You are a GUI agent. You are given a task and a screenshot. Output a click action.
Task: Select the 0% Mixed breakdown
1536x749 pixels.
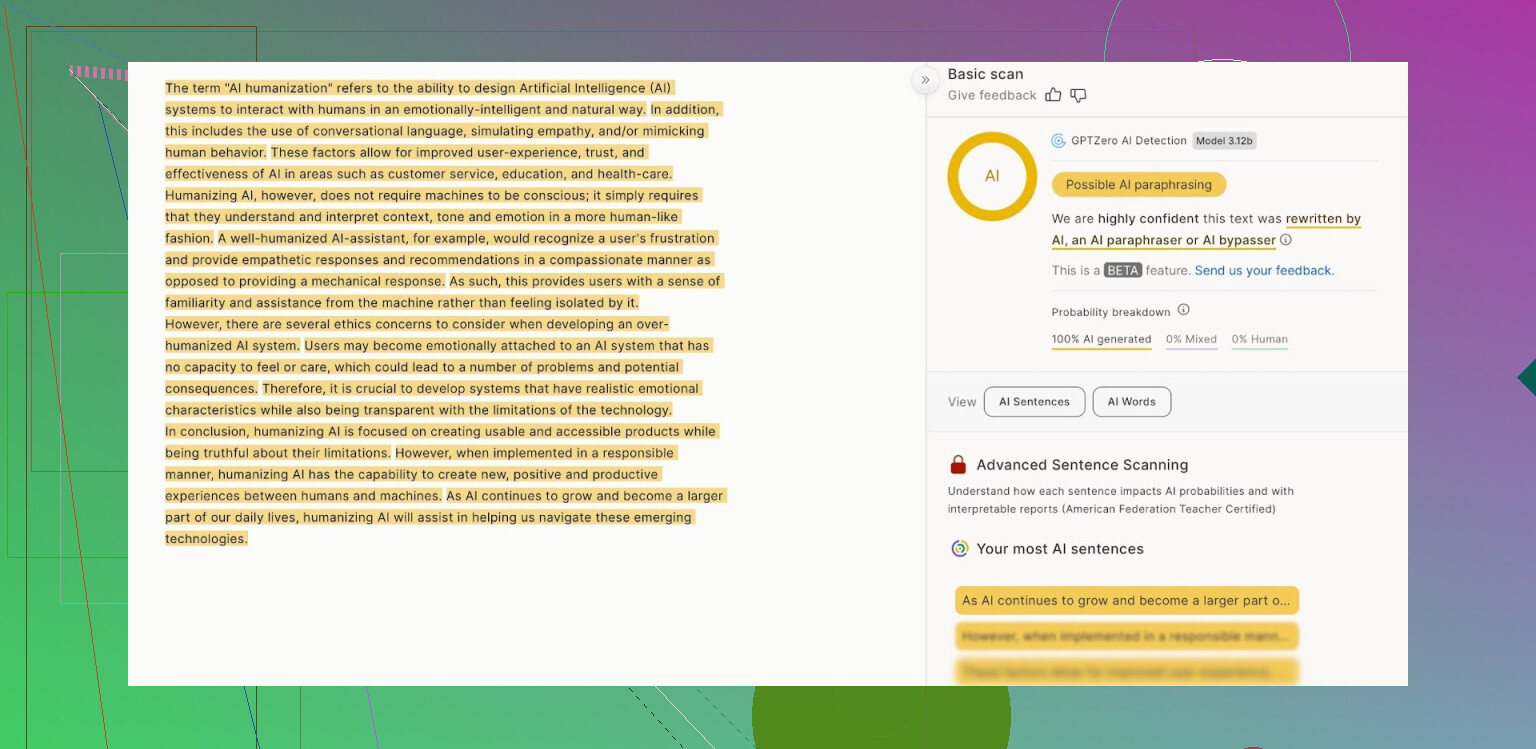[x=1191, y=340]
